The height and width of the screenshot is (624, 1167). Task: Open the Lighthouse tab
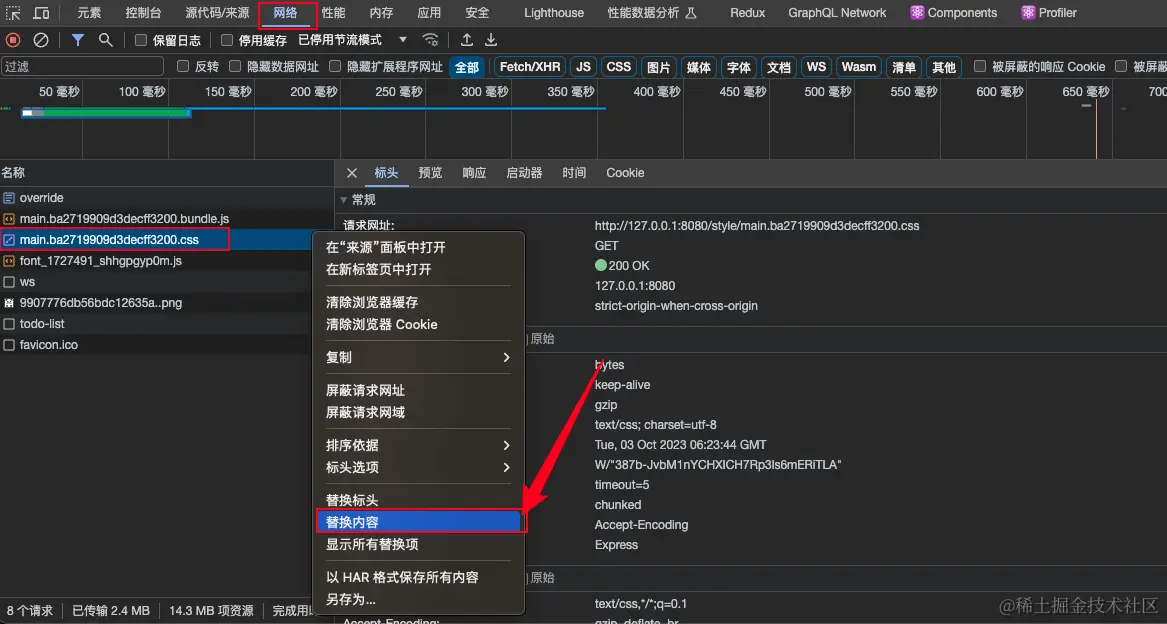pyautogui.click(x=554, y=13)
